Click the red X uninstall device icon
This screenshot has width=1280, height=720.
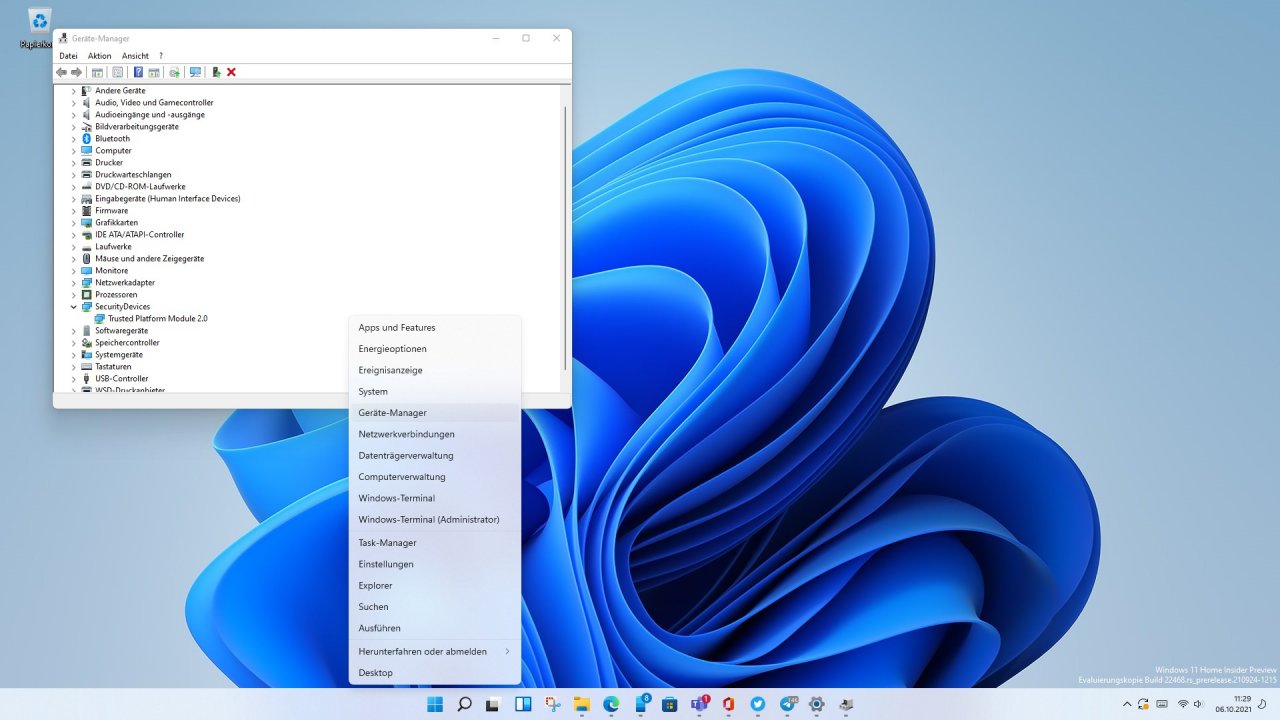pos(231,72)
